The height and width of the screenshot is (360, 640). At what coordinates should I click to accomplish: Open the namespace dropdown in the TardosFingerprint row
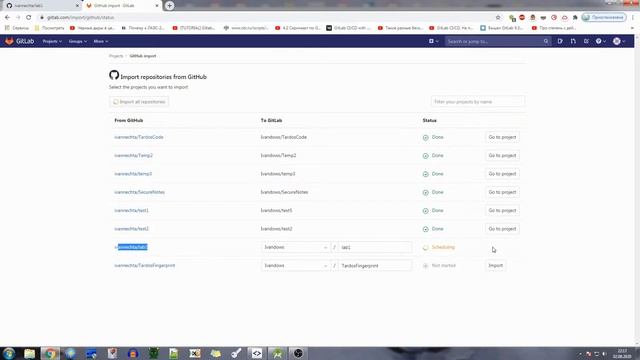coord(296,266)
